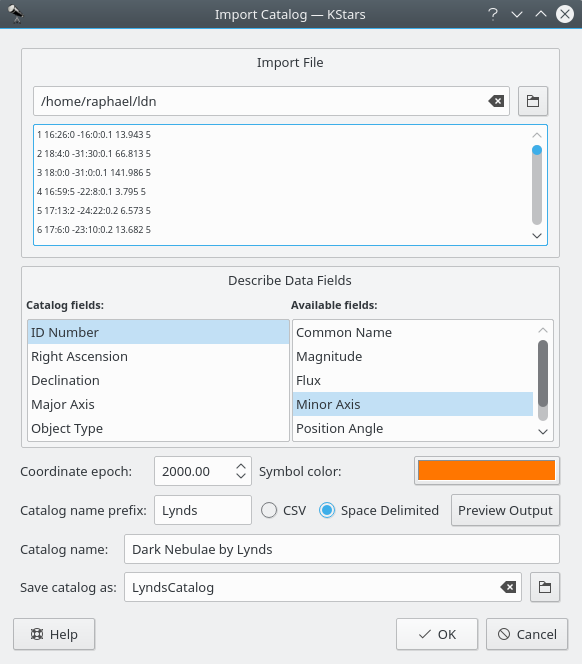Open the orange symbol color picker
This screenshot has height=664, width=582.
pyautogui.click(x=487, y=470)
